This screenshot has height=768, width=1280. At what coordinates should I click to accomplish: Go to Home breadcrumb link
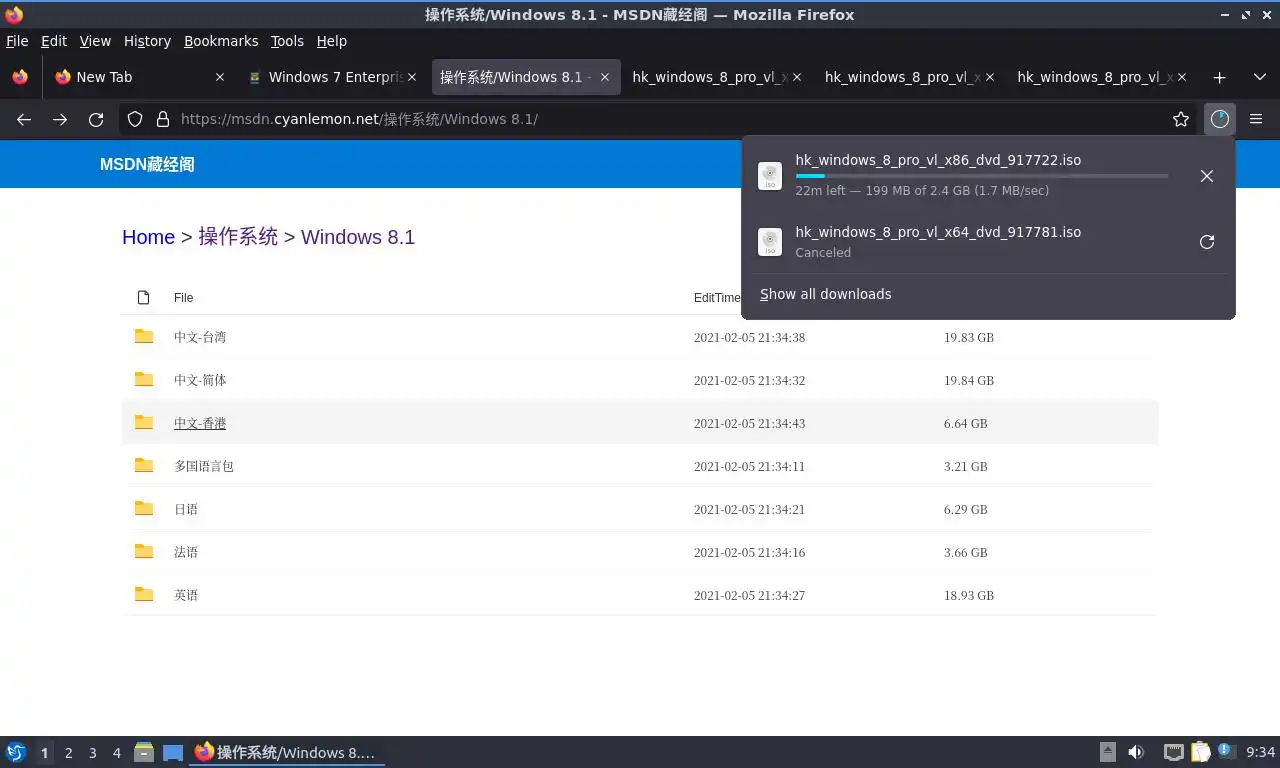(148, 237)
